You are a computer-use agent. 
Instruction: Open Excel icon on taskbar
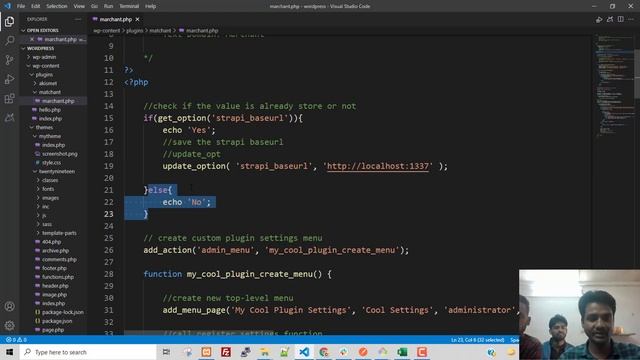(x=402, y=352)
